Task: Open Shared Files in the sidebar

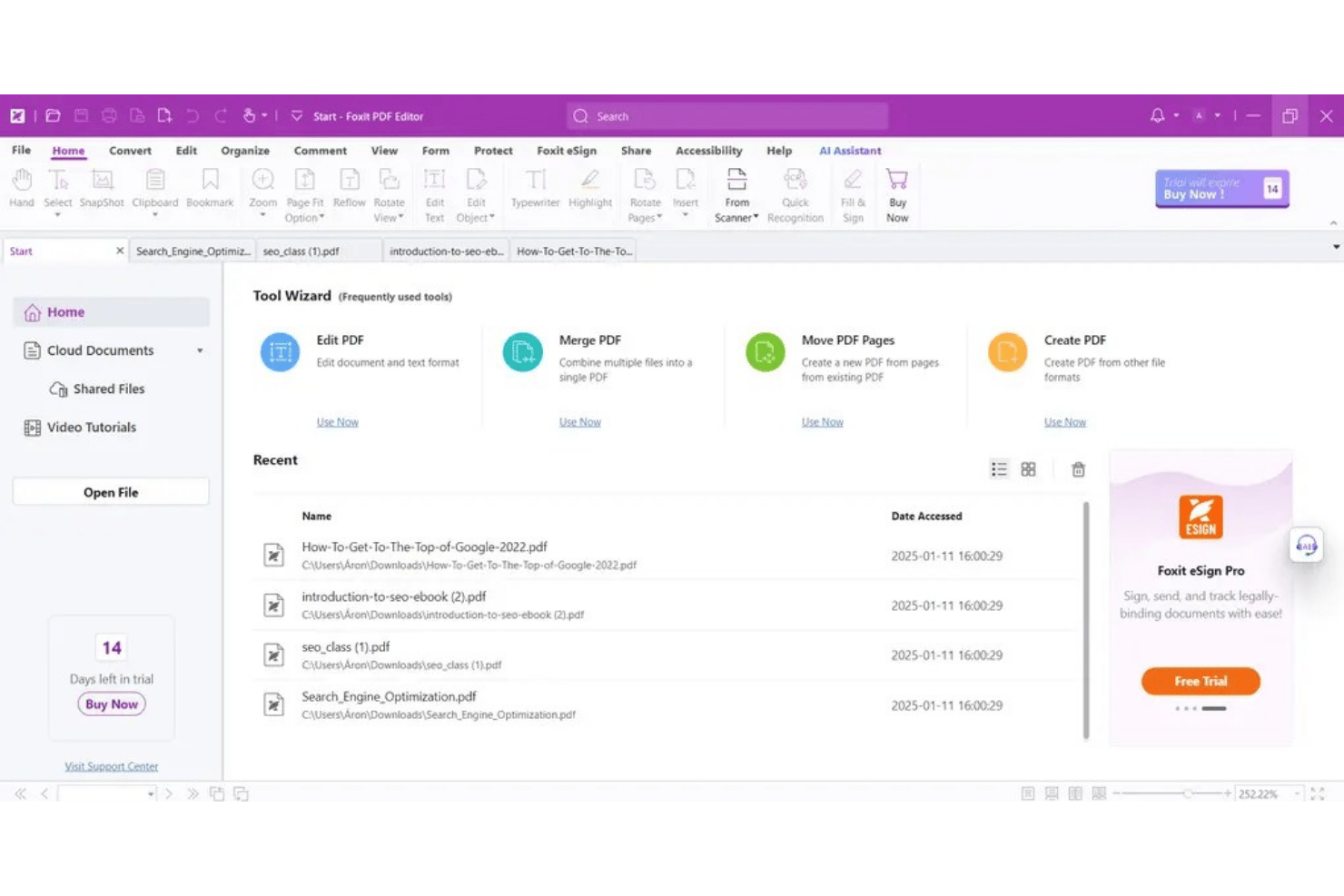Action: 97,389
